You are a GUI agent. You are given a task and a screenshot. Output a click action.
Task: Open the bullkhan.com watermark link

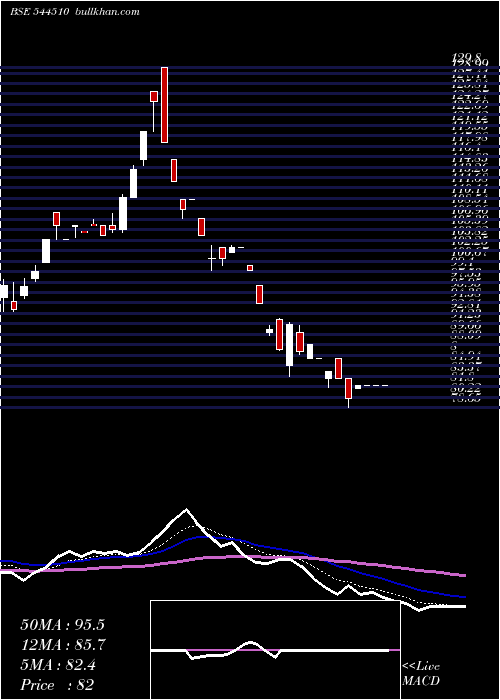tap(108, 12)
